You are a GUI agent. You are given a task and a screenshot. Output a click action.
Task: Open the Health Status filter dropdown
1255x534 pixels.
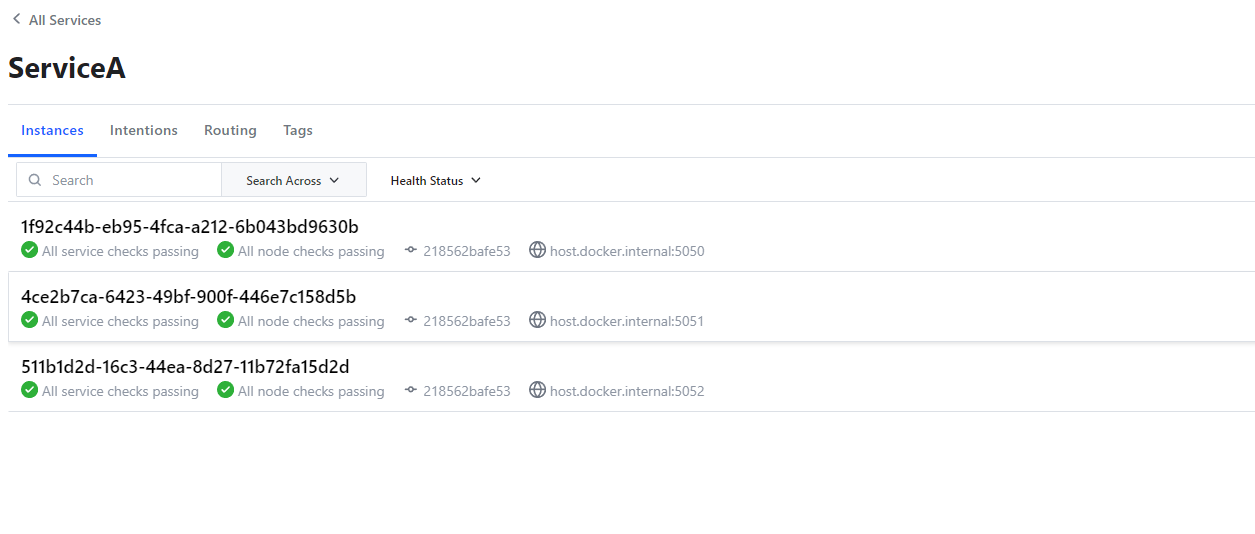tap(435, 180)
